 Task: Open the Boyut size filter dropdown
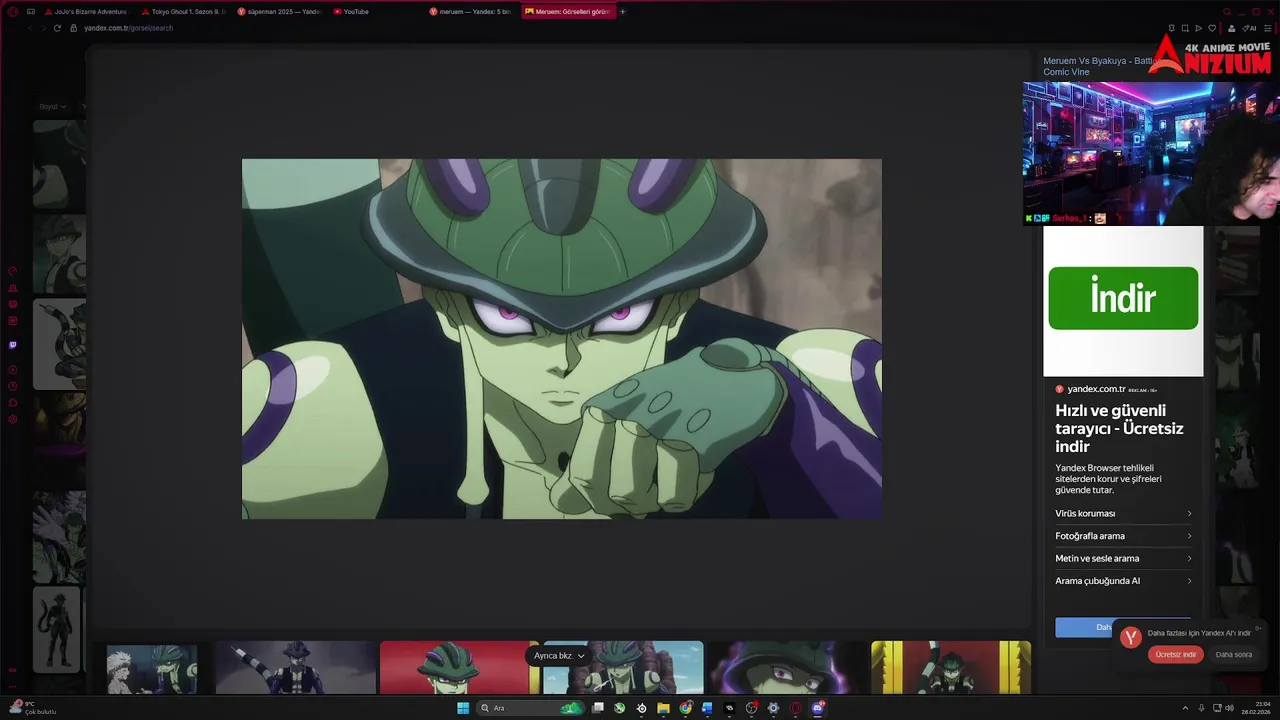52,106
